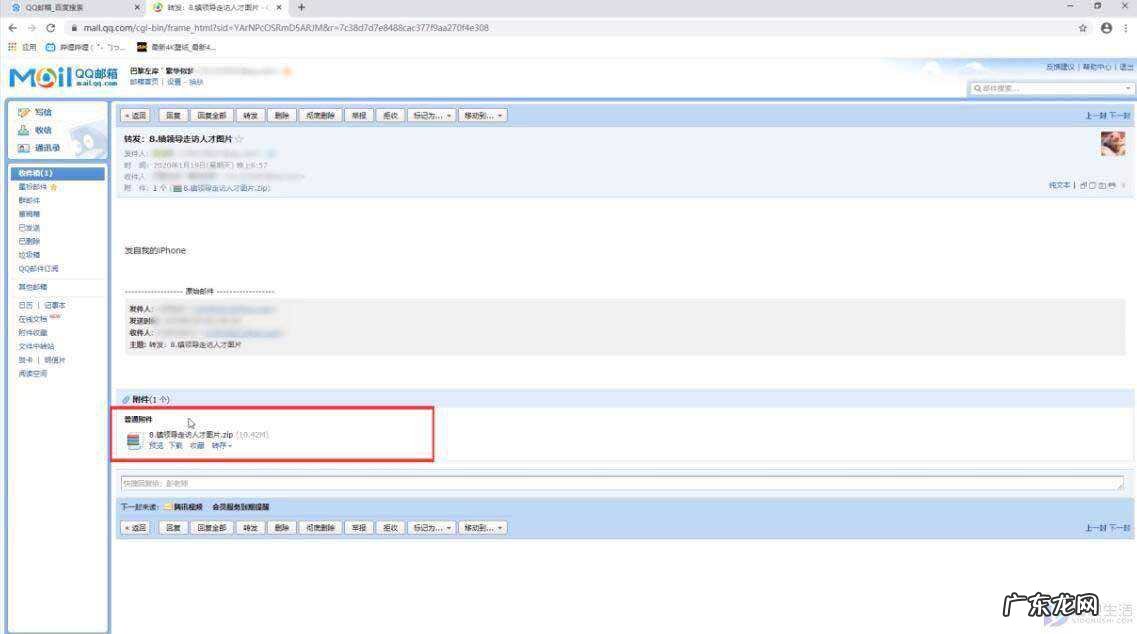Image resolution: width=1137 pixels, height=634 pixels.
Task: Open the deleted 已删除 folder
Action: tap(29, 242)
